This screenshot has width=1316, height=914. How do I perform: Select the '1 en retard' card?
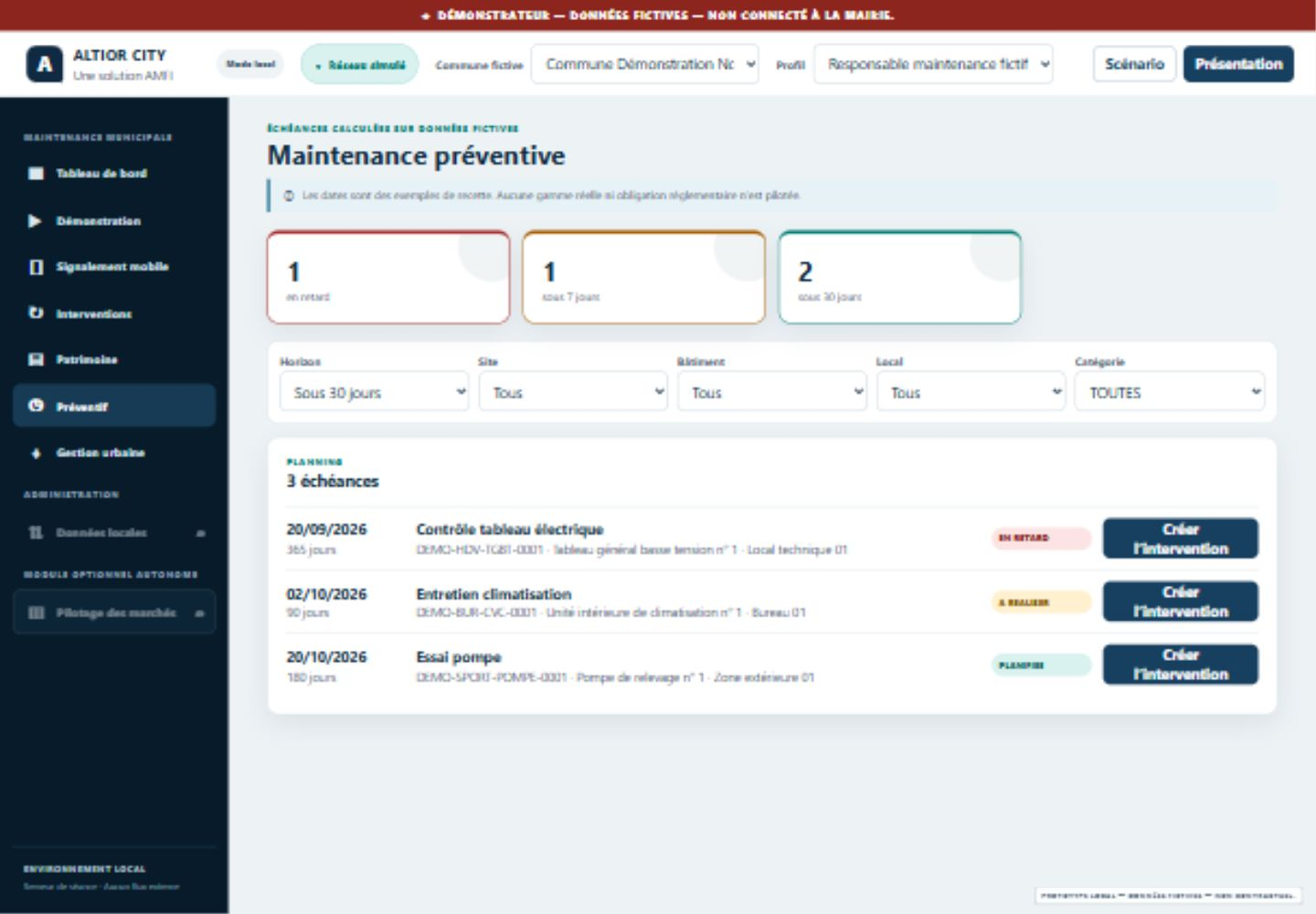(x=388, y=277)
